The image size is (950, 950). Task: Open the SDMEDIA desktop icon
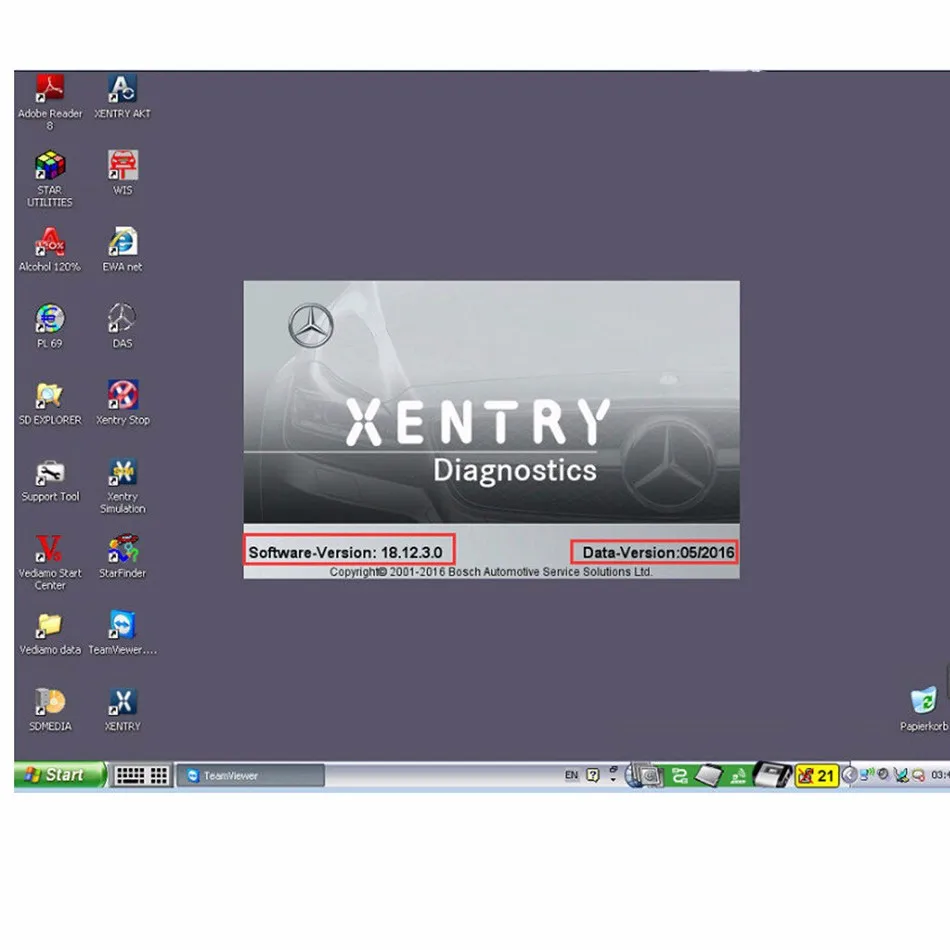(x=50, y=709)
